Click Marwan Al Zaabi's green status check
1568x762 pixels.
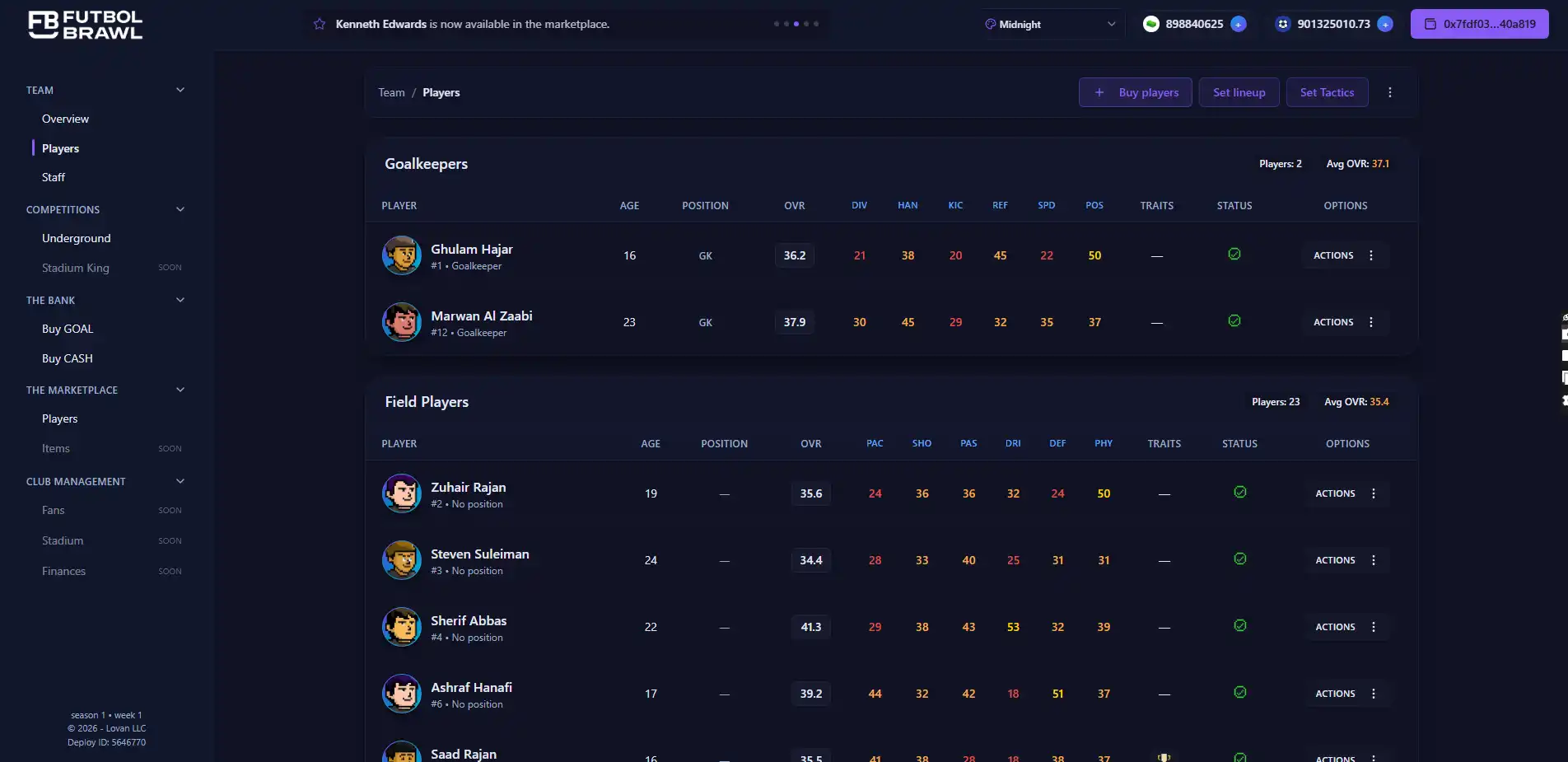coord(1234,321)
